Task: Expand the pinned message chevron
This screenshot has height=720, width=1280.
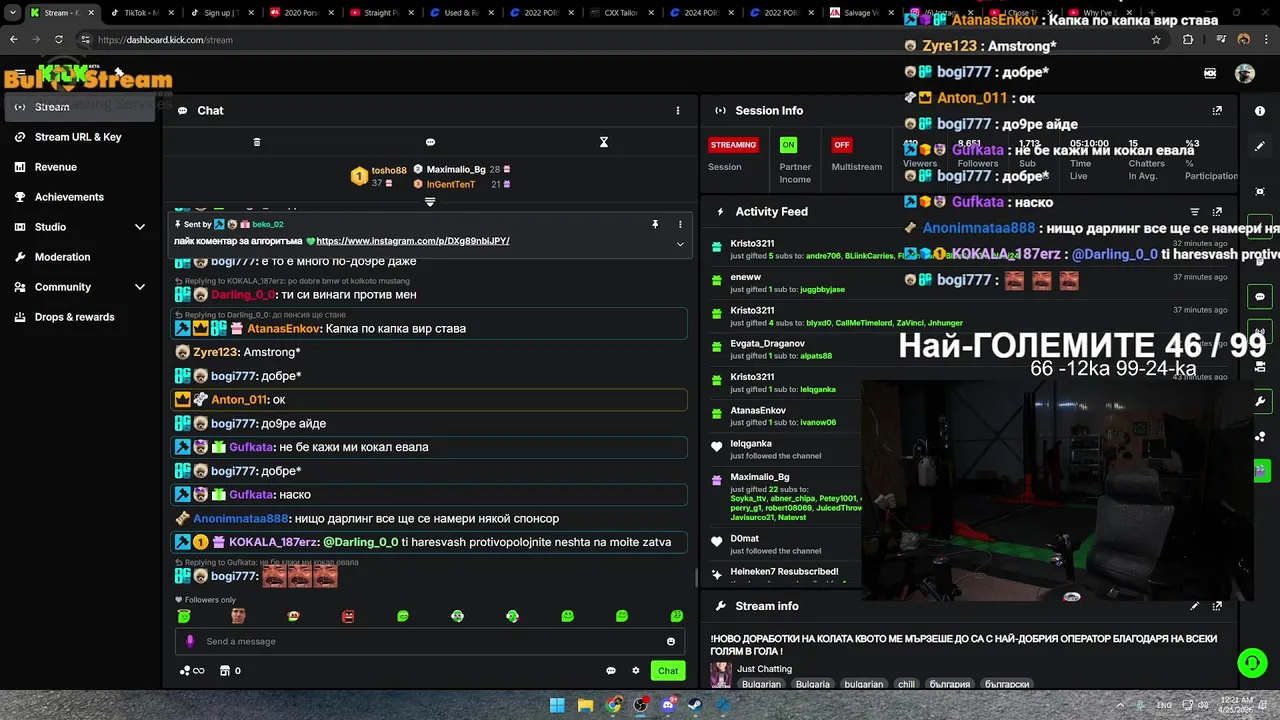Action: coord(680,244)
